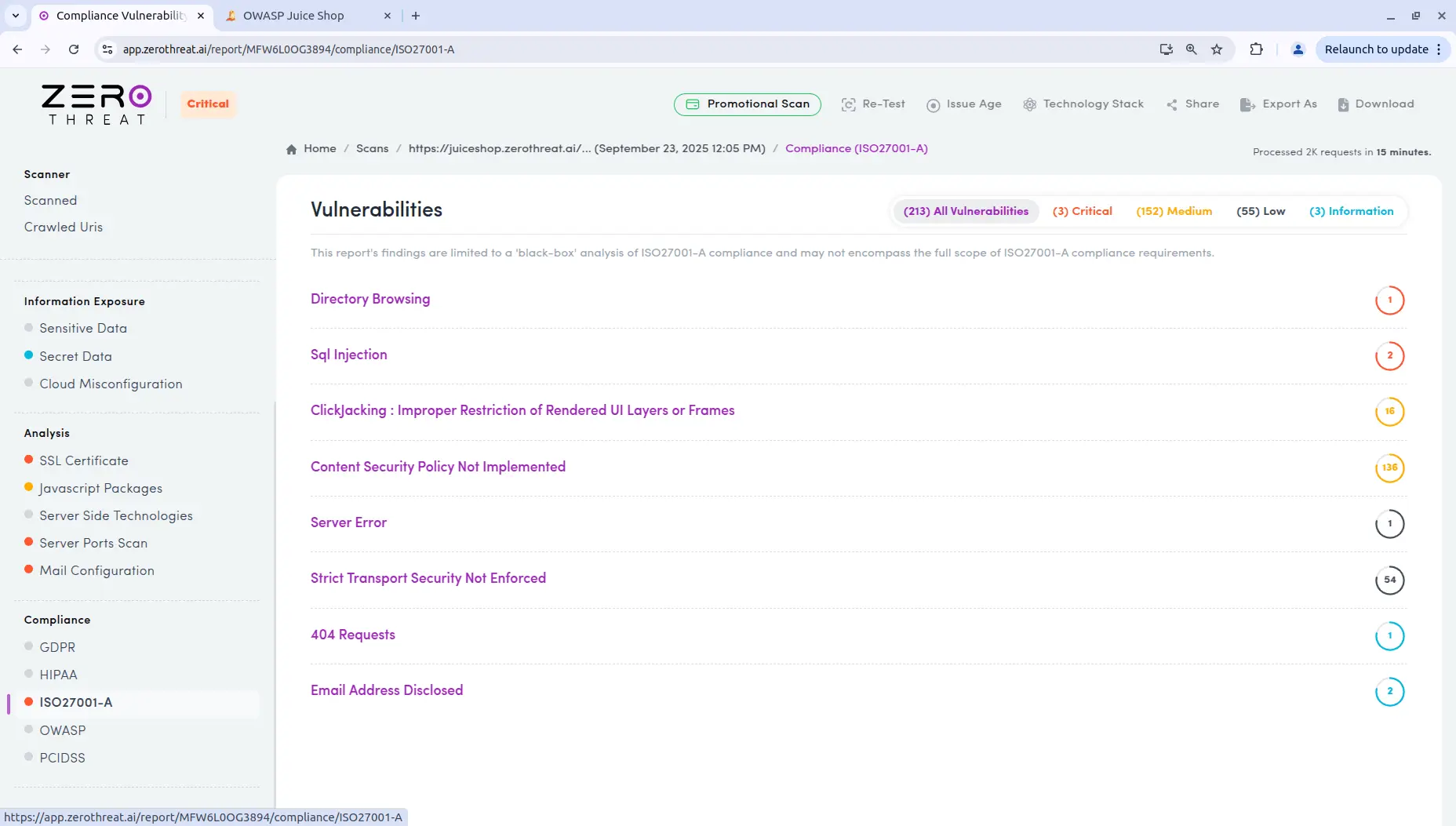Viewport: 1456px width, 826px height.
Task: Select Sensitive Data sidebar item
Action: click(x=83, y=329)
